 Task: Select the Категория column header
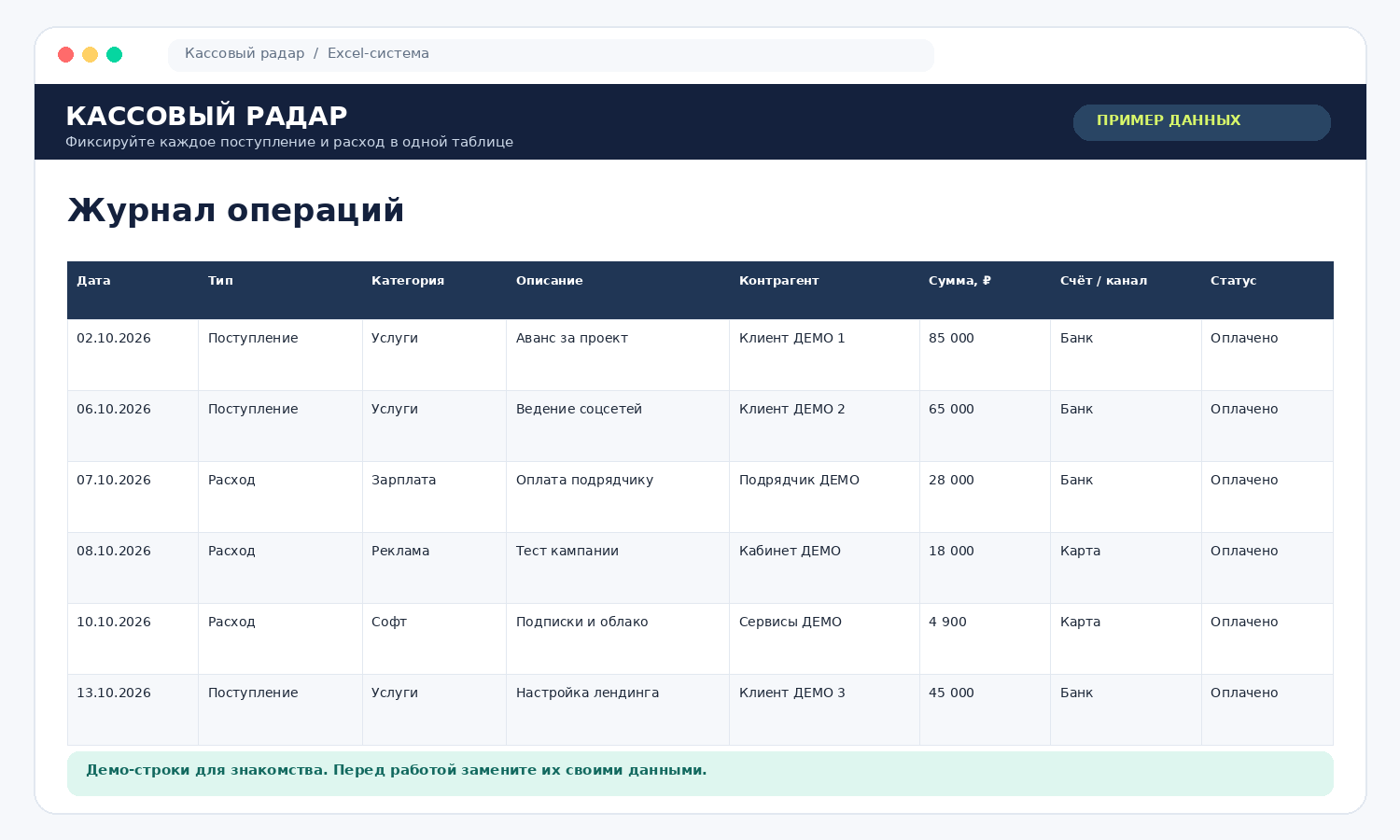point(434,290)
